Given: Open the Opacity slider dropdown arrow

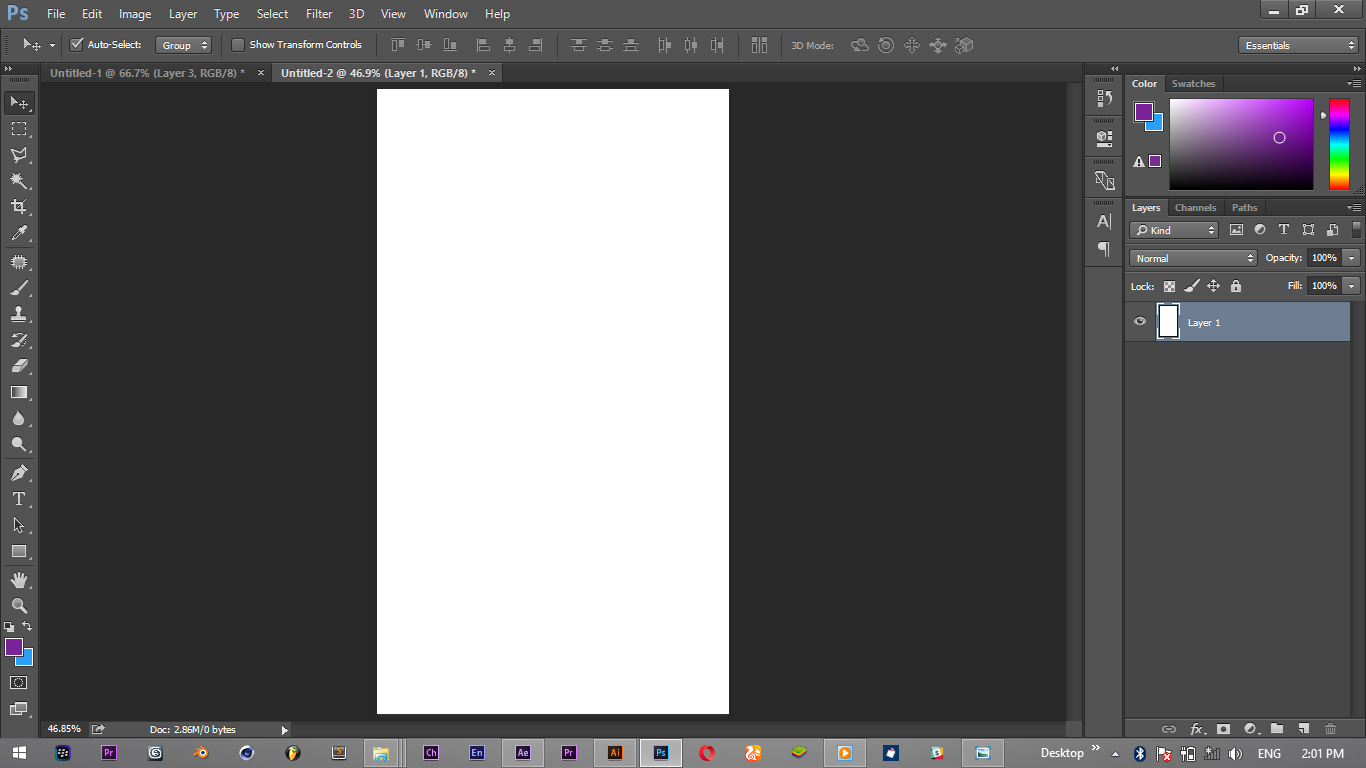Looking at the screenshot, I should [x=1352, y=258].
